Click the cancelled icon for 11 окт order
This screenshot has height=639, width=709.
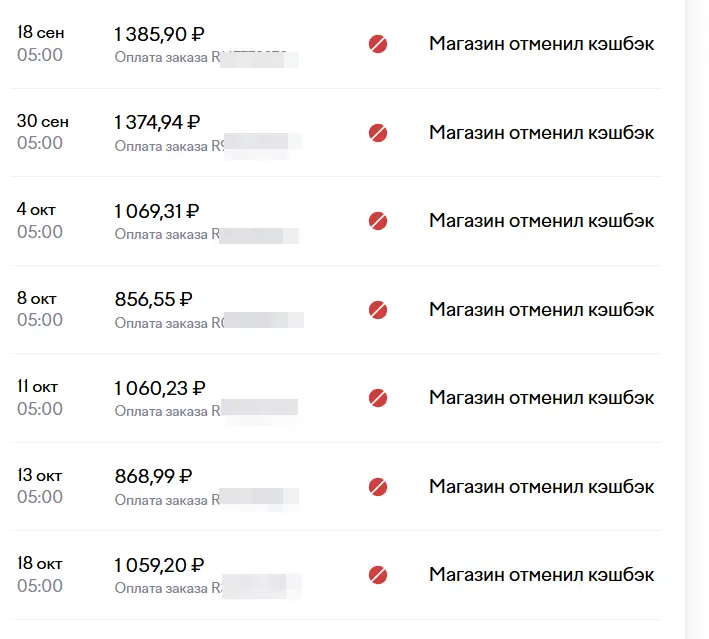point(378,398)
